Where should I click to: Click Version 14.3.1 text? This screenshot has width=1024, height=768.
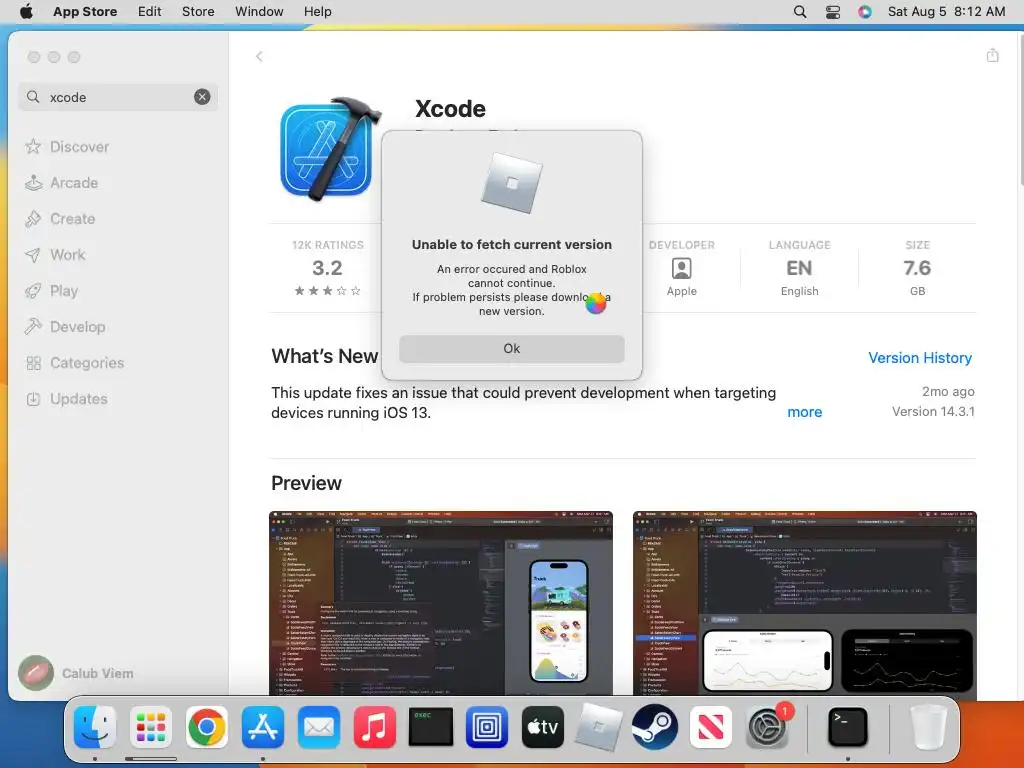[x=933, y=411]
